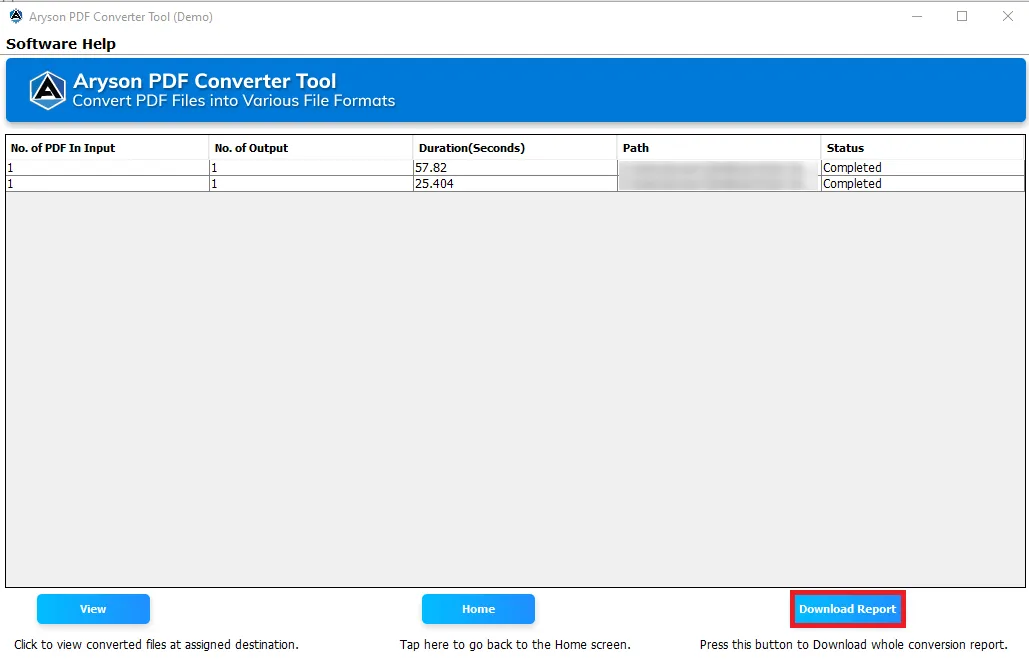Click 'Convert PDF Files into Various File Formats' subtitle
This screenshot has width=1029, height=663.
[x=234, y=101]
